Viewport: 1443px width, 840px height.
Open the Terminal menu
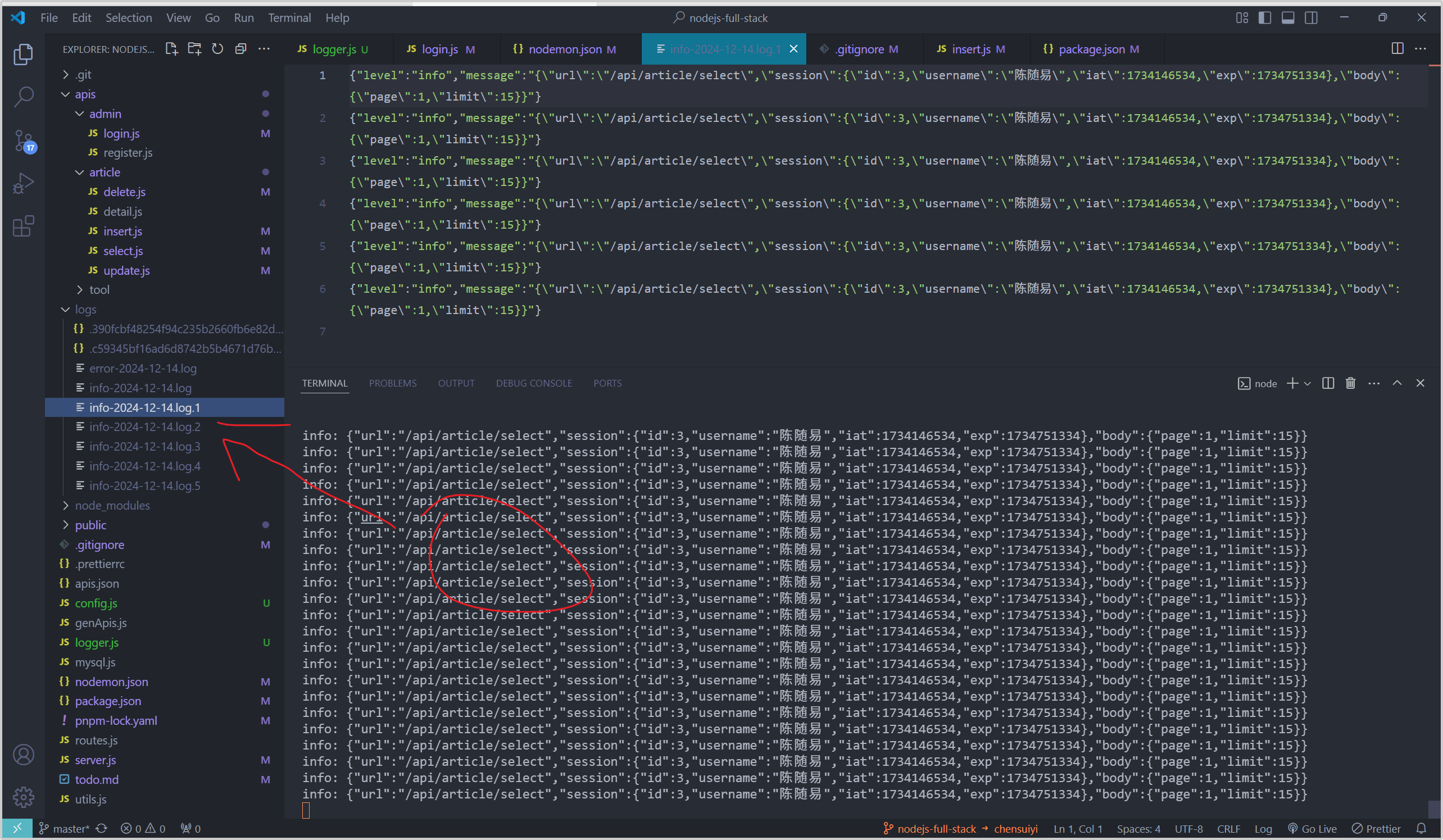point(289,18)
